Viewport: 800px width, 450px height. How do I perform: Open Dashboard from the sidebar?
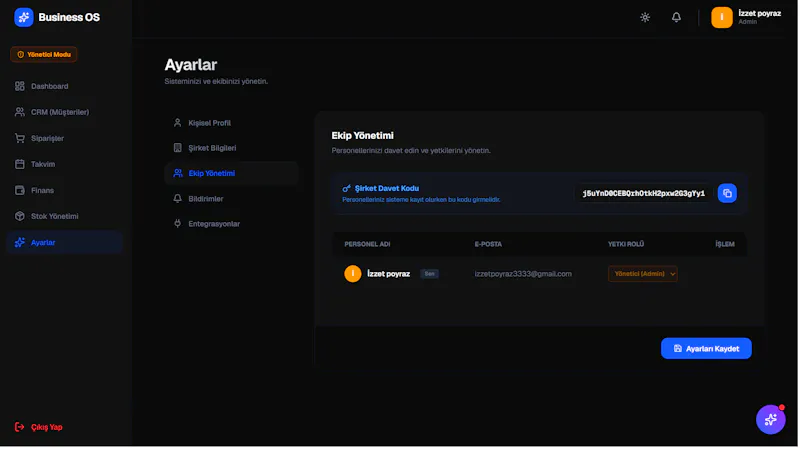[x=64, y=86]
